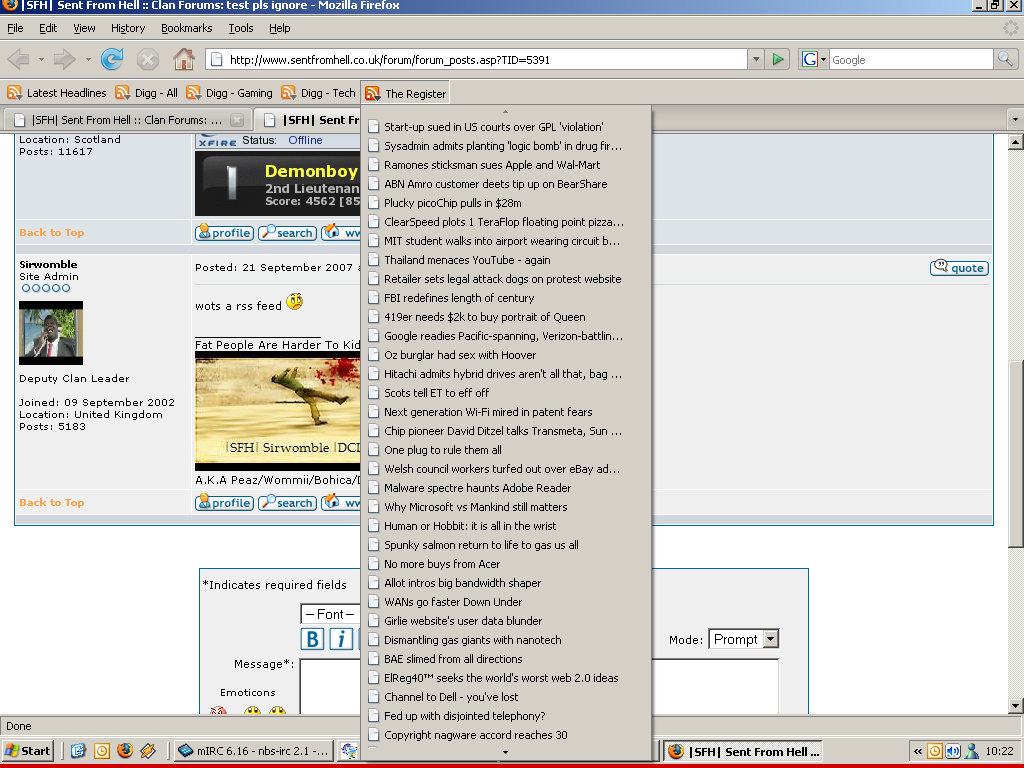Click the Back to Top link below Sirwomble
This screenshot has width=1024, height=768.
point(52,503)
